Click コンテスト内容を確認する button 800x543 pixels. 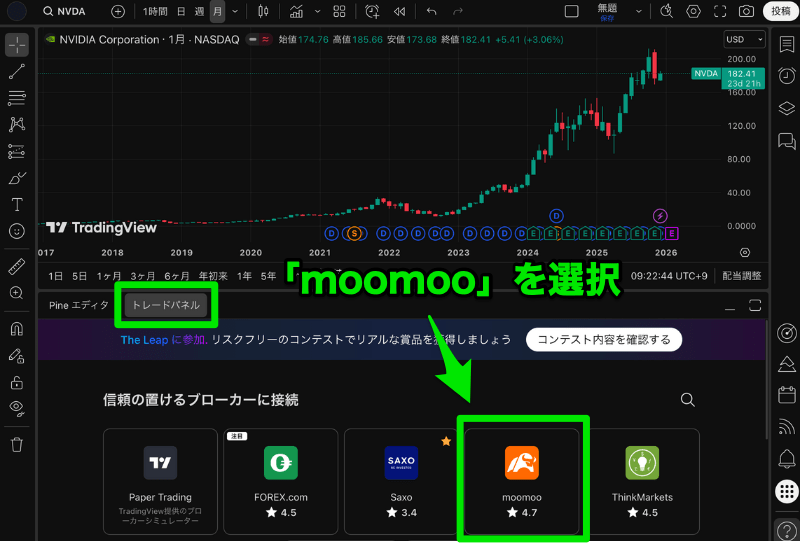(x=604, y=340)
